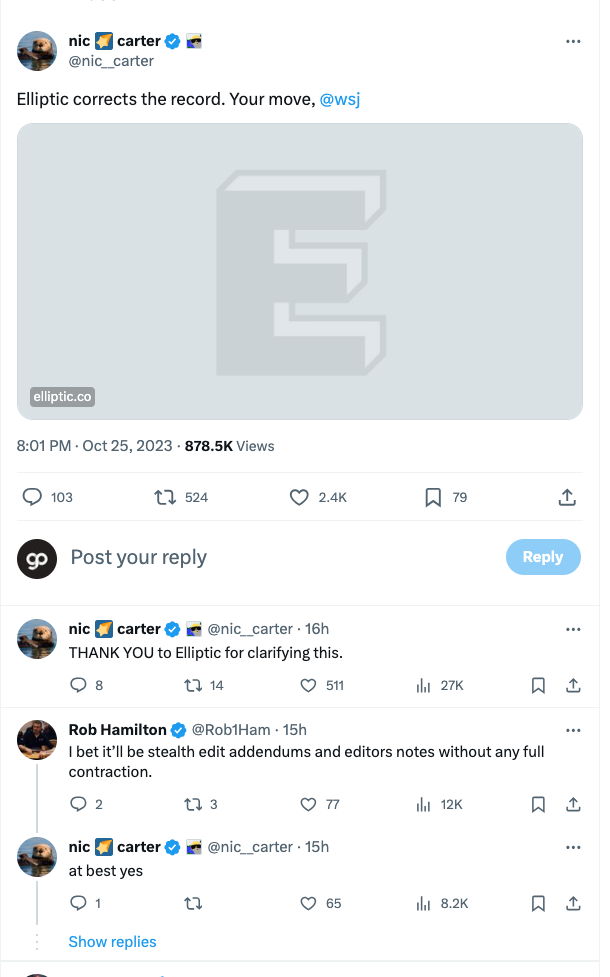
Task: Open more options on Rob Hamilton's reply
Action: click(573, 730)
